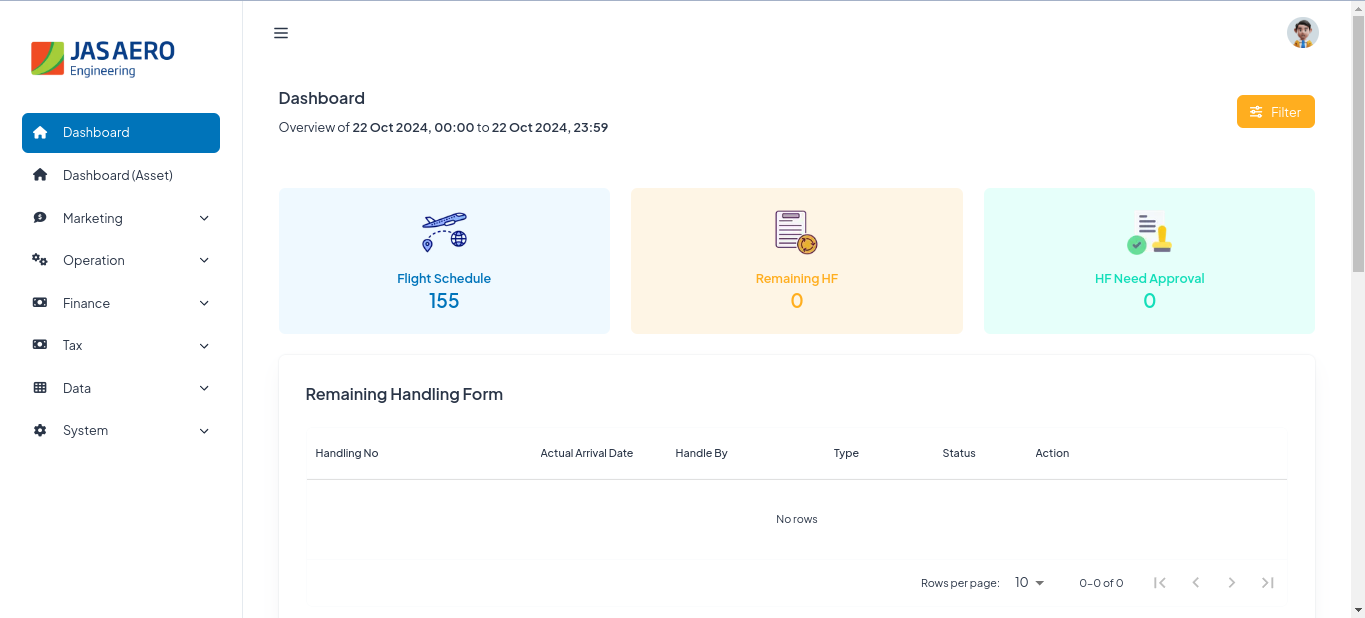Click the 0–0 of 0 pagination text
This screenshot has height=618, width=1365.
coord(1101,583)
